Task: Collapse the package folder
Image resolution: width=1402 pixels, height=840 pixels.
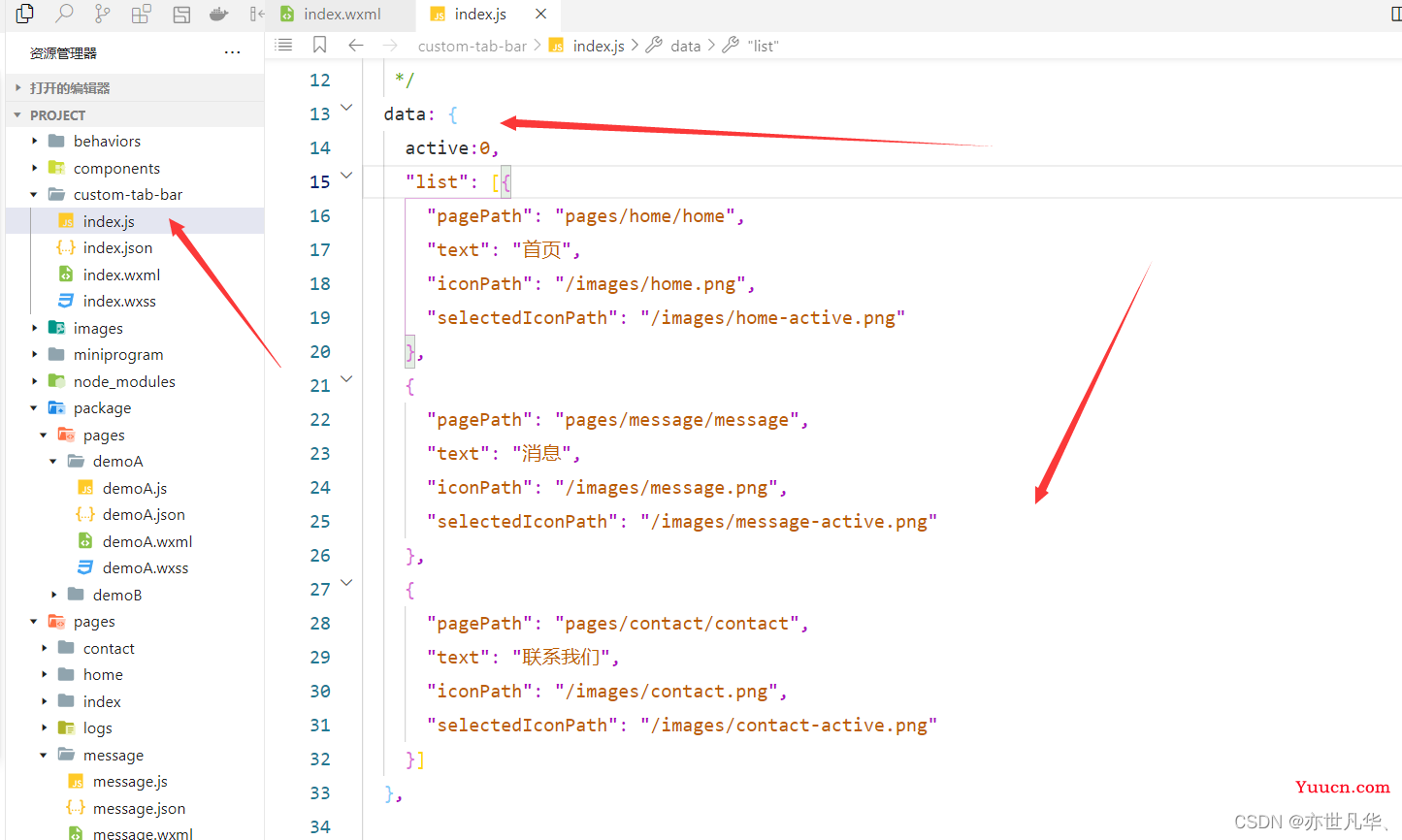Action: [134, 407]
